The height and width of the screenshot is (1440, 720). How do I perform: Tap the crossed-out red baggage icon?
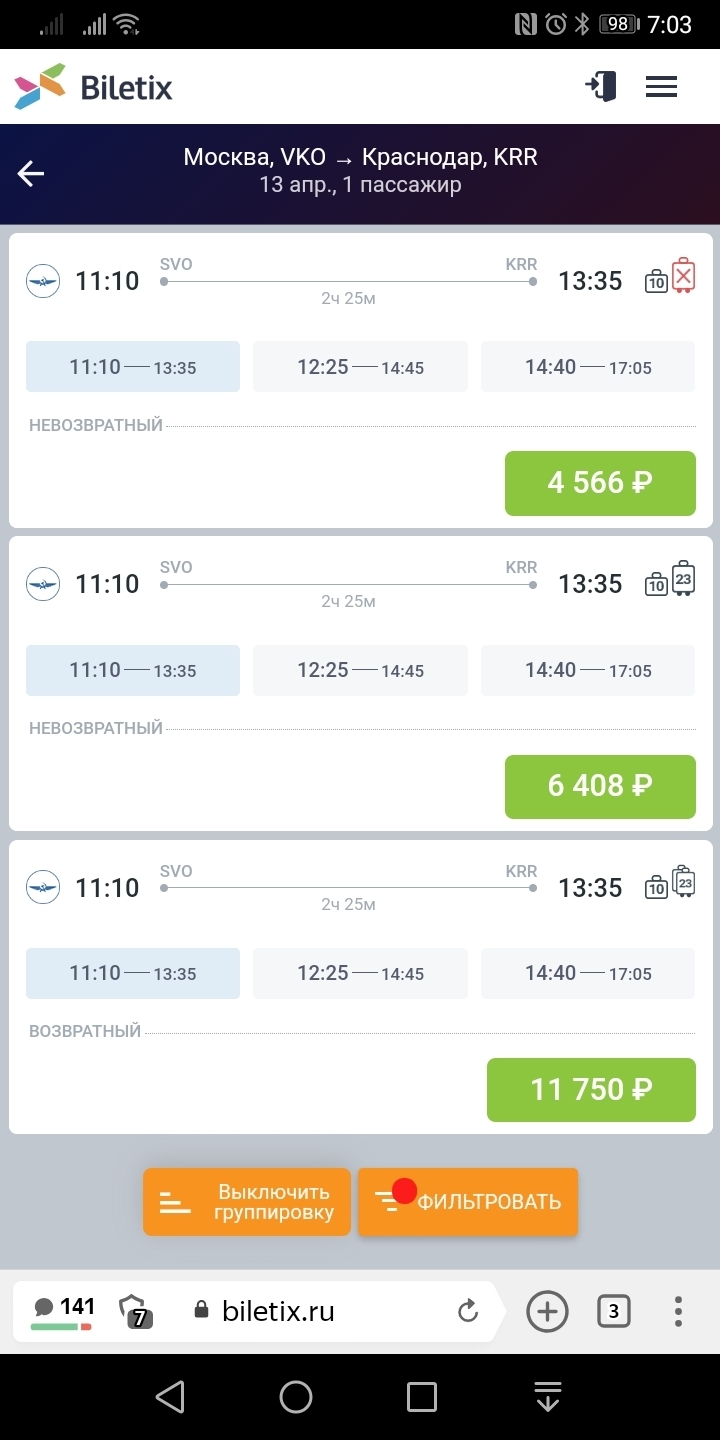click(684, 275)
